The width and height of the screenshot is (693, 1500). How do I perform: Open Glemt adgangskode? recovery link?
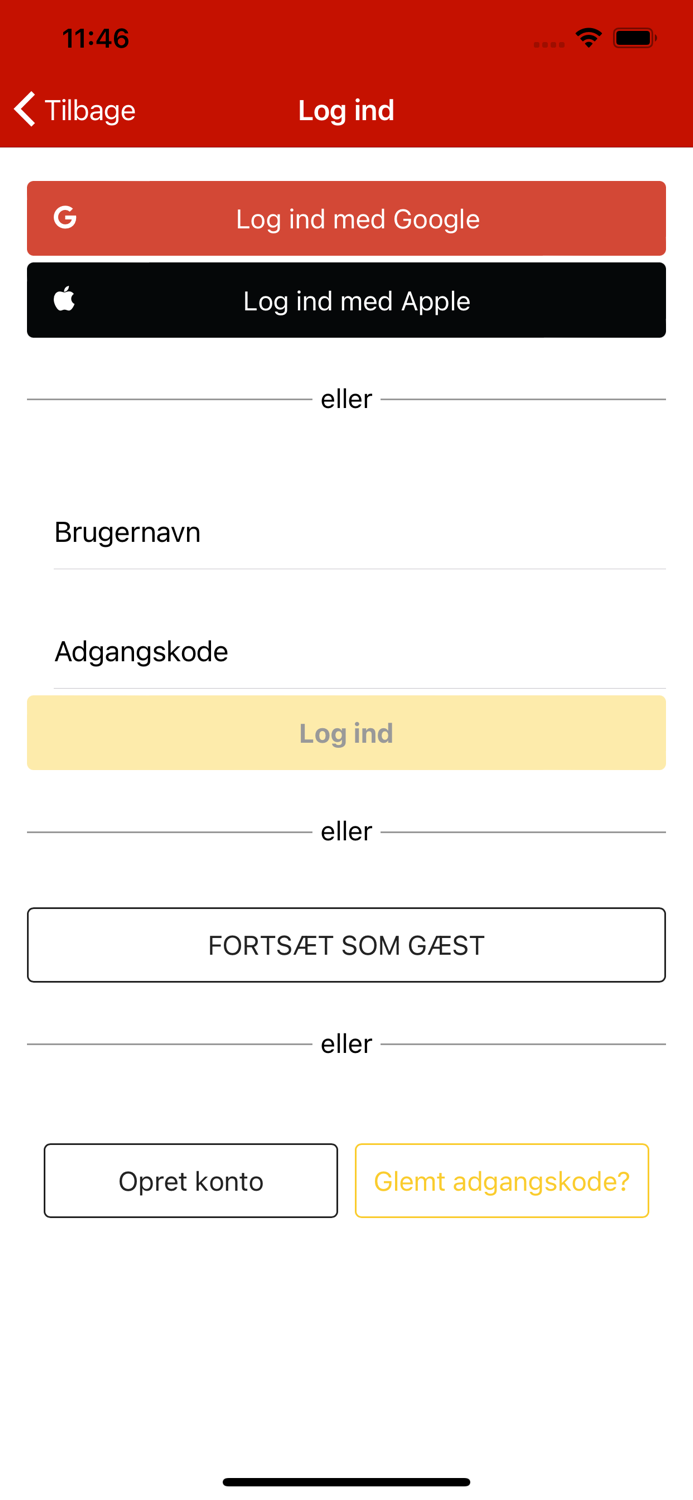point(502,1180)
